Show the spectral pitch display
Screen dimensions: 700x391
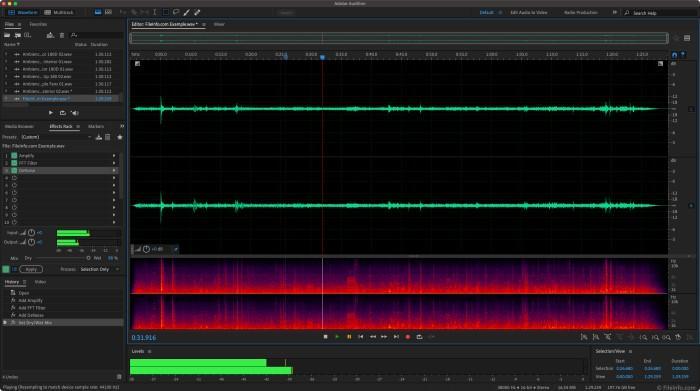(108, 12)
